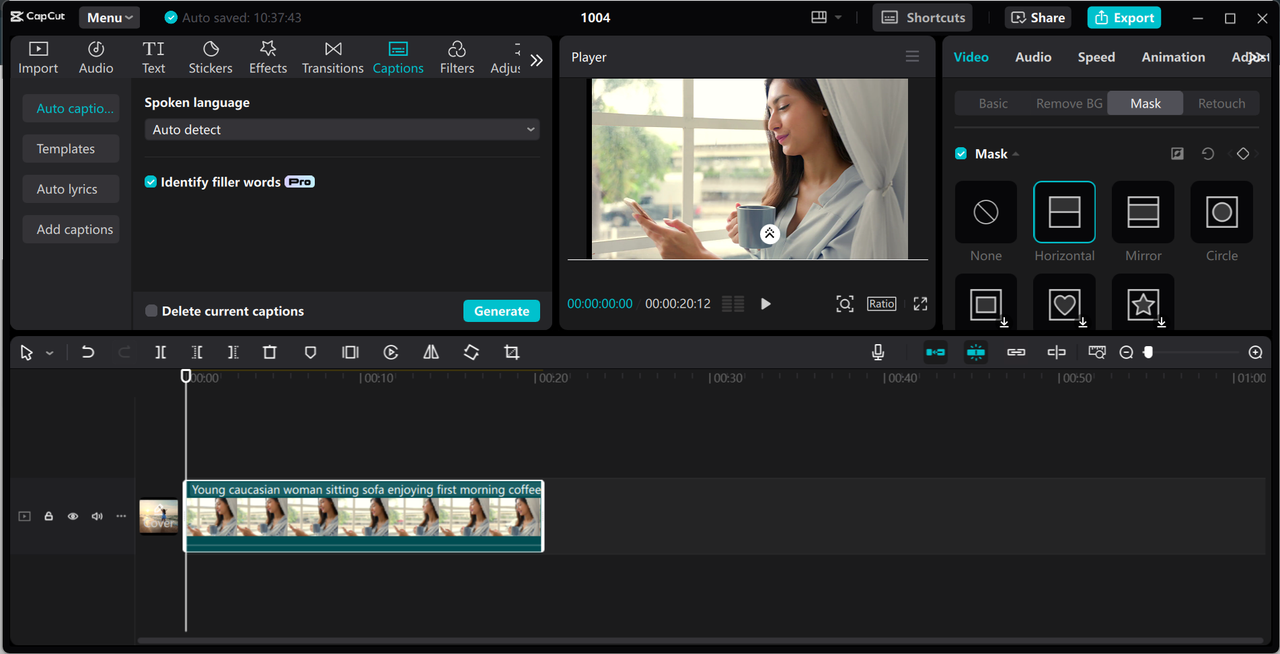Click the Share button
This screenshot has width=1280, height=654.
1038,18
